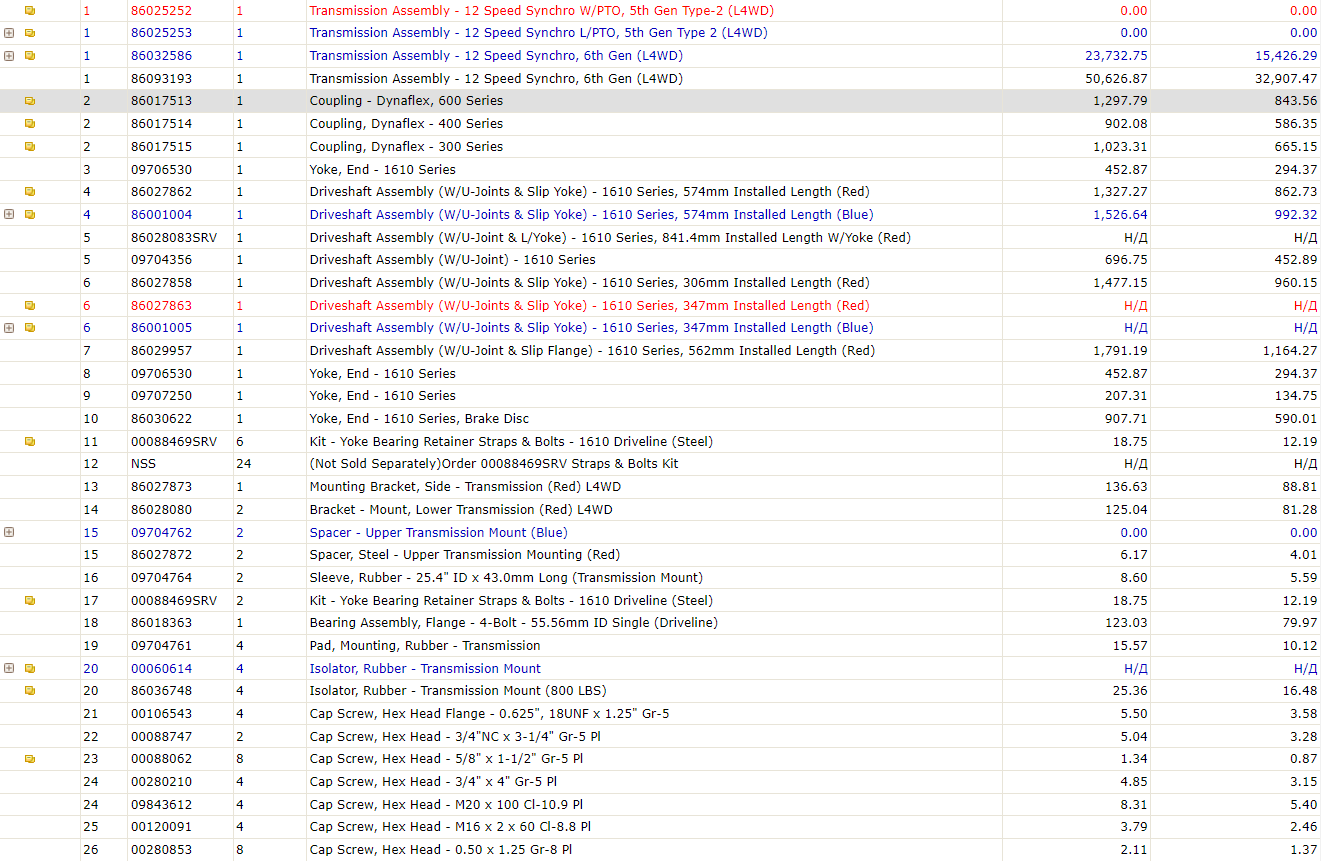Open the note icon for part 86027862
Viewport: 1321px width, 861px height.
30,192
